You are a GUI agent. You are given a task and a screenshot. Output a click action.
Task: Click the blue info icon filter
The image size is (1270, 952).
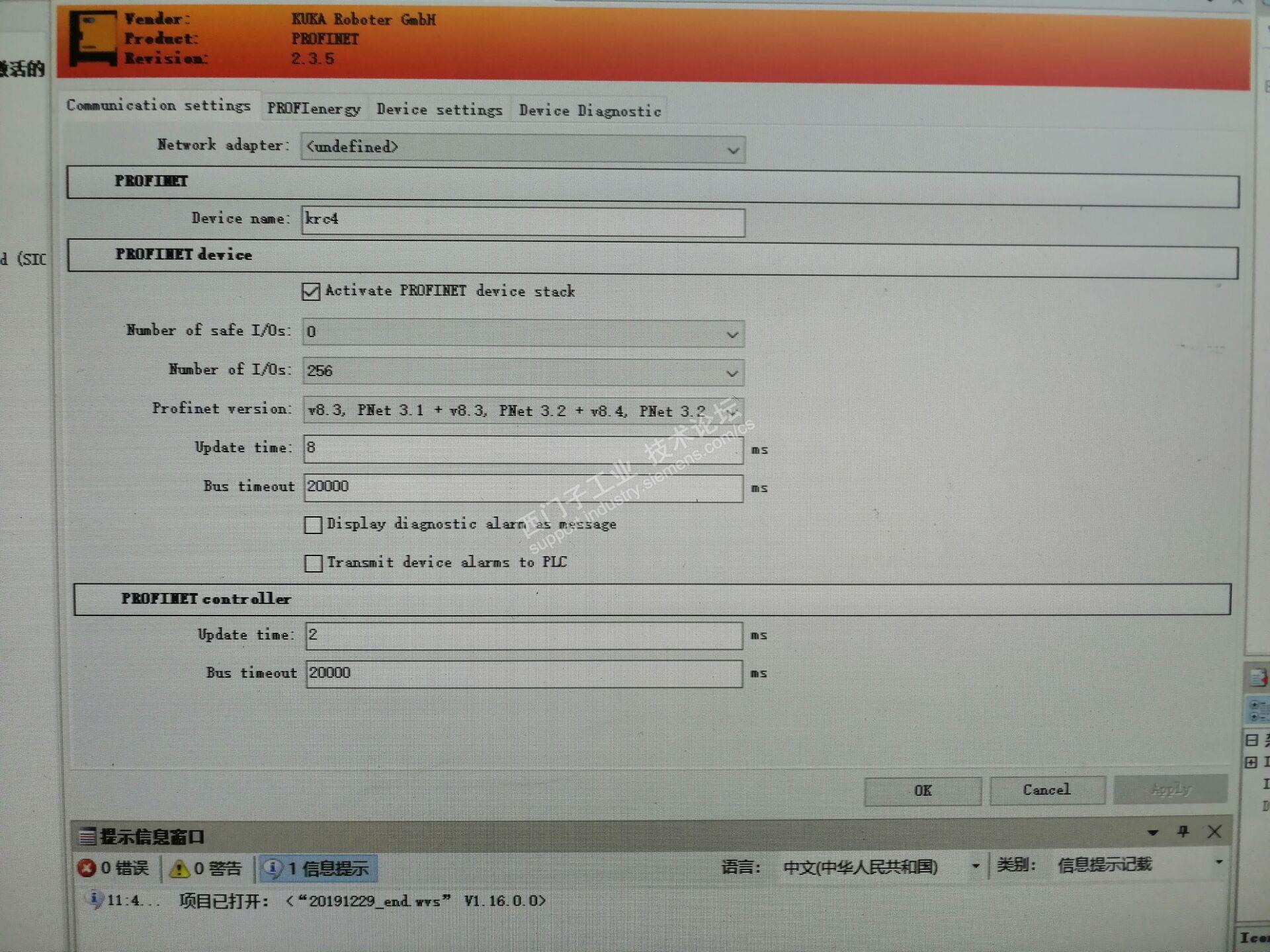(x=273, y=868)
